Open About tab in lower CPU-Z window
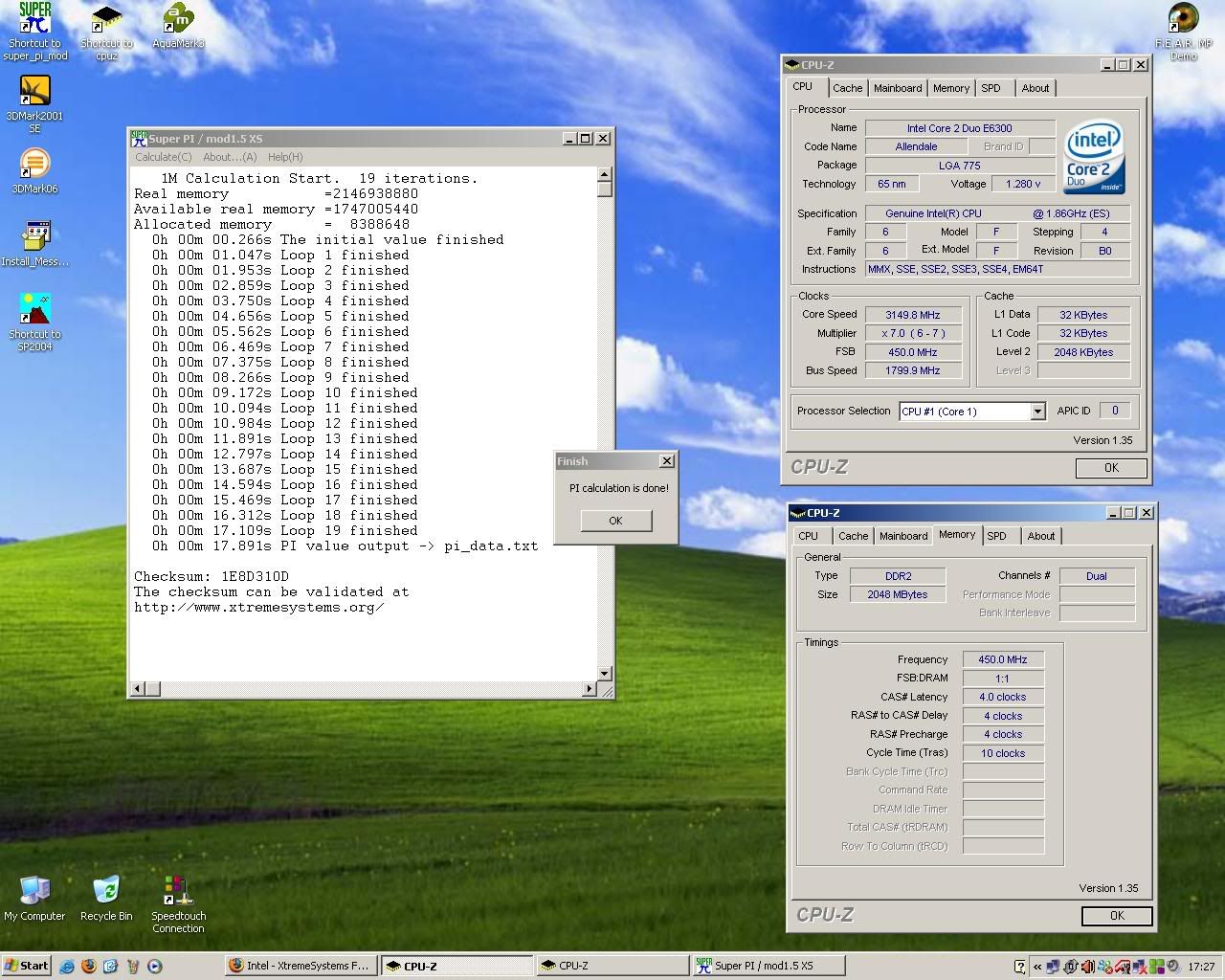 pos(1041,536)
